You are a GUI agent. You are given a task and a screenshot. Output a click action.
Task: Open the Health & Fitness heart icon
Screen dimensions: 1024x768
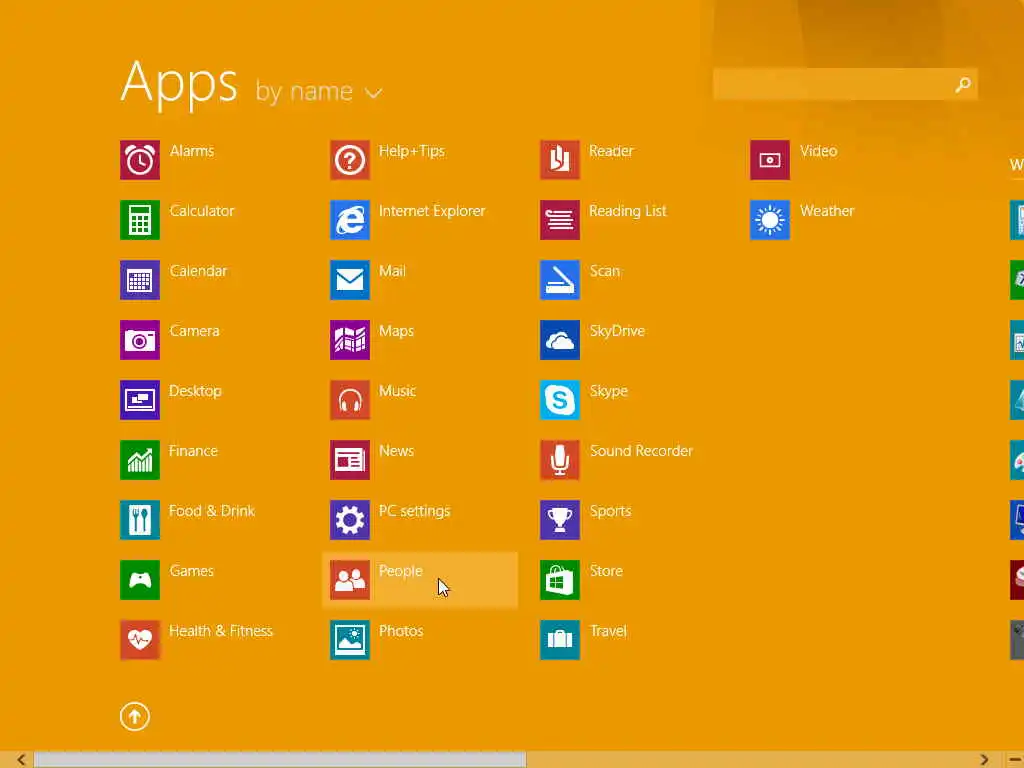click(140, 640)
